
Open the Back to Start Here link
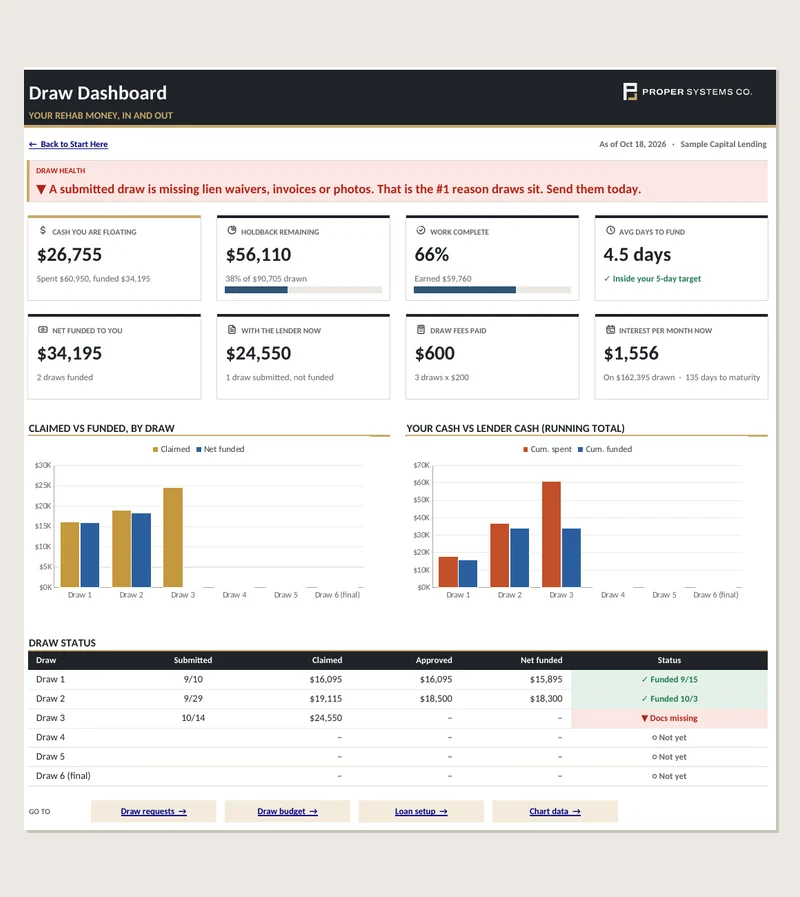point(68,144)
